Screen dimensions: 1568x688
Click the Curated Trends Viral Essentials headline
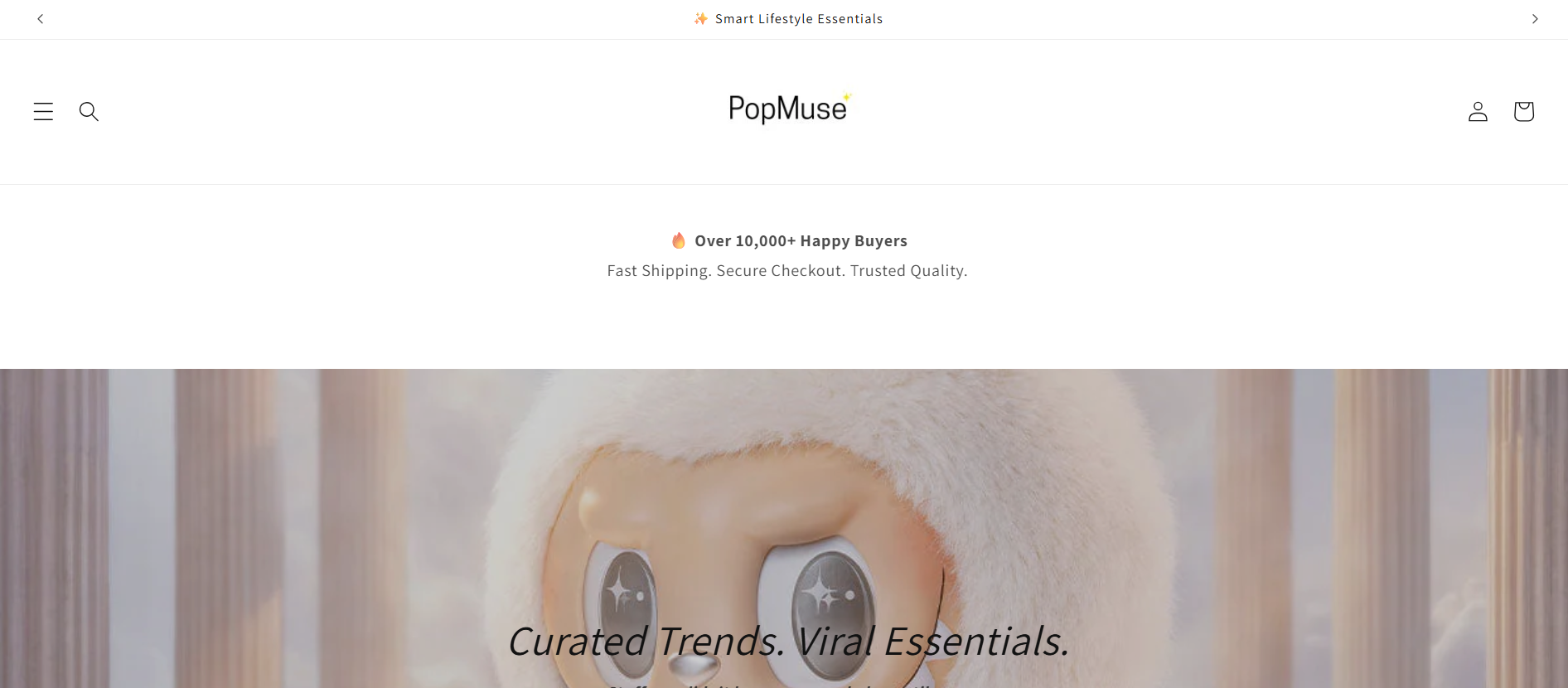pos(787,642)
